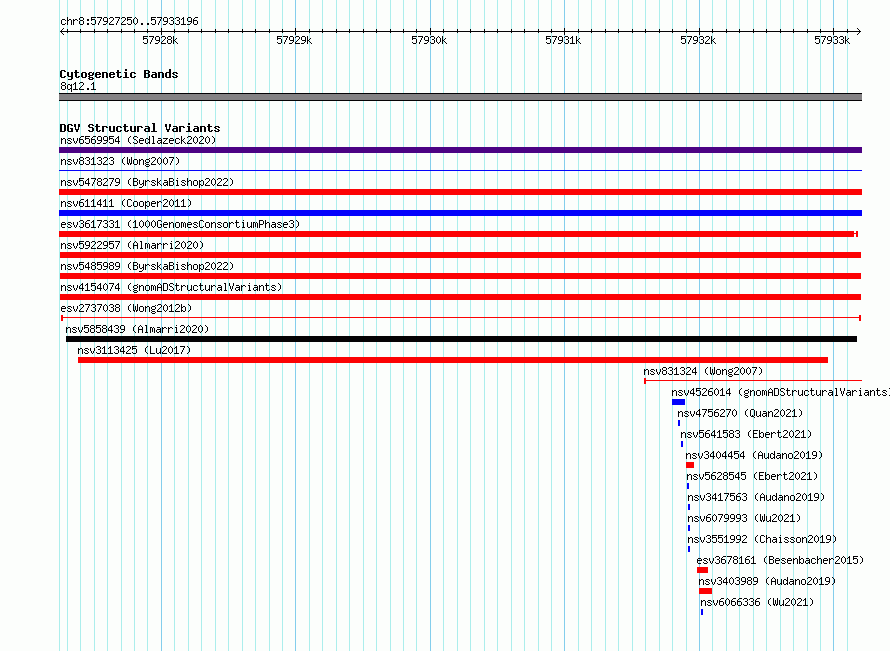Select the red nsv3403989 (Audano2019) block
Viewport: 890px width, 651px height.
tap(706, 591)
